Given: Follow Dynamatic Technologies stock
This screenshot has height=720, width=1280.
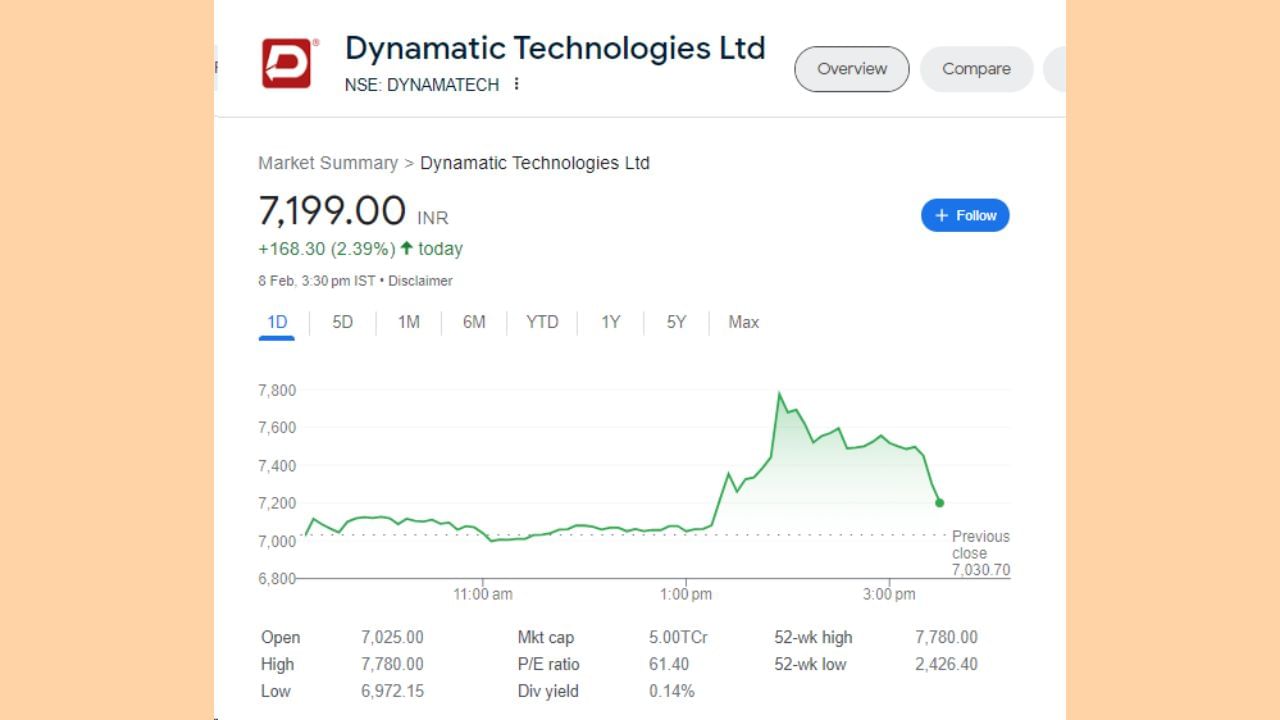Looking at the screenshot, I should coord(965,215).
